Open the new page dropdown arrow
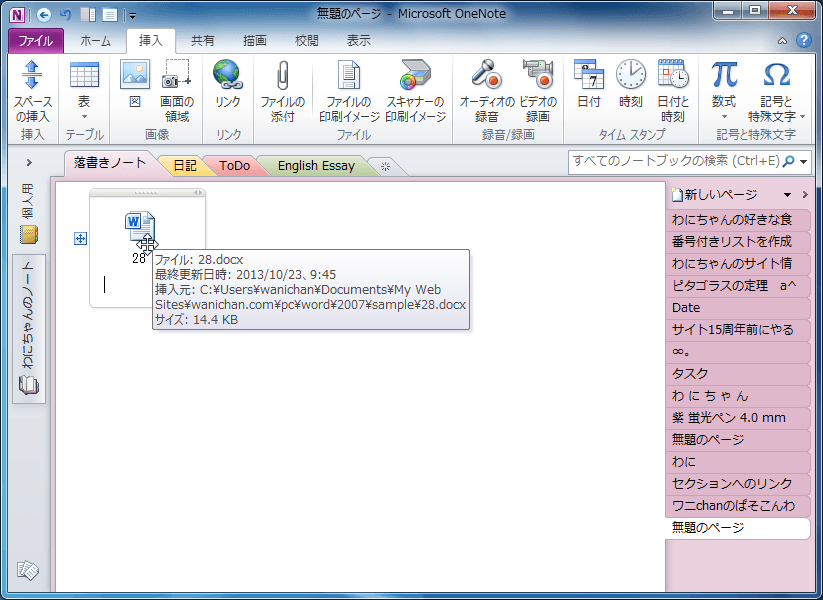This screenshot has width=823, height=600. point(787,195)
